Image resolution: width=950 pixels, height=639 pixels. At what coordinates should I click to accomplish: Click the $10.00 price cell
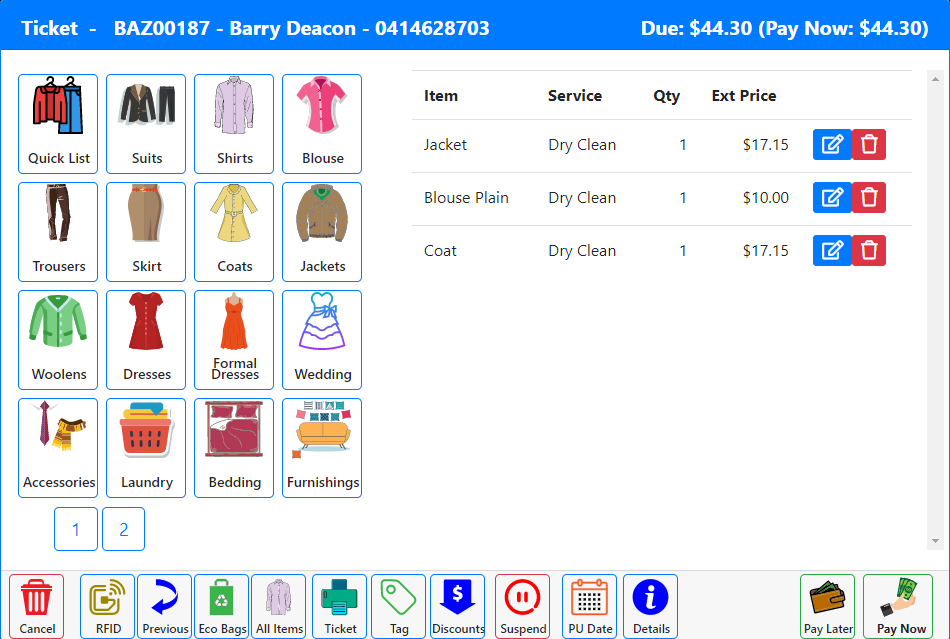tap(766, 197)
